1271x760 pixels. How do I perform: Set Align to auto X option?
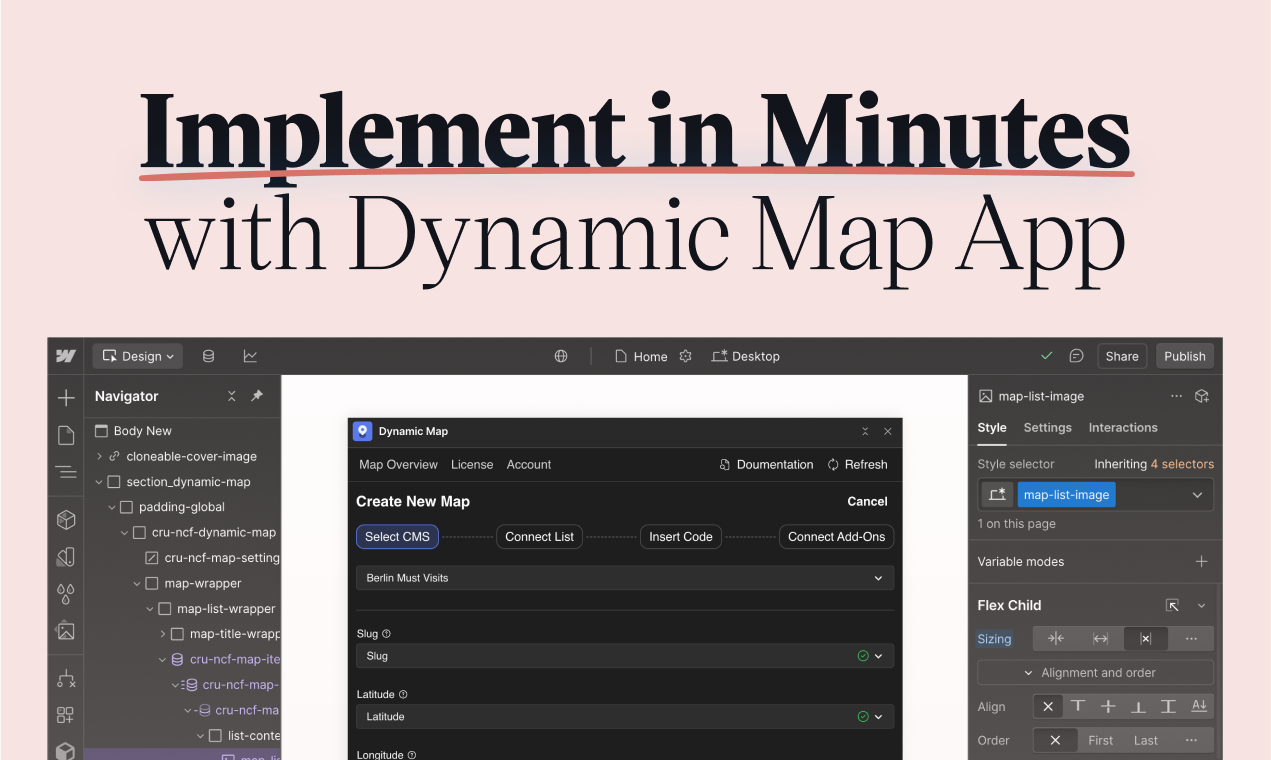coord(1048,706)
